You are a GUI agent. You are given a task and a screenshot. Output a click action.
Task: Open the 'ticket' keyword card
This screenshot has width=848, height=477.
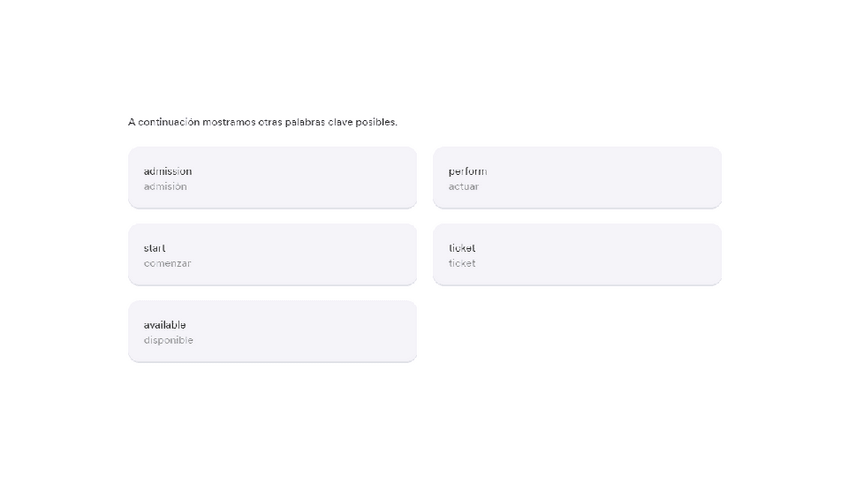[577, 255]
